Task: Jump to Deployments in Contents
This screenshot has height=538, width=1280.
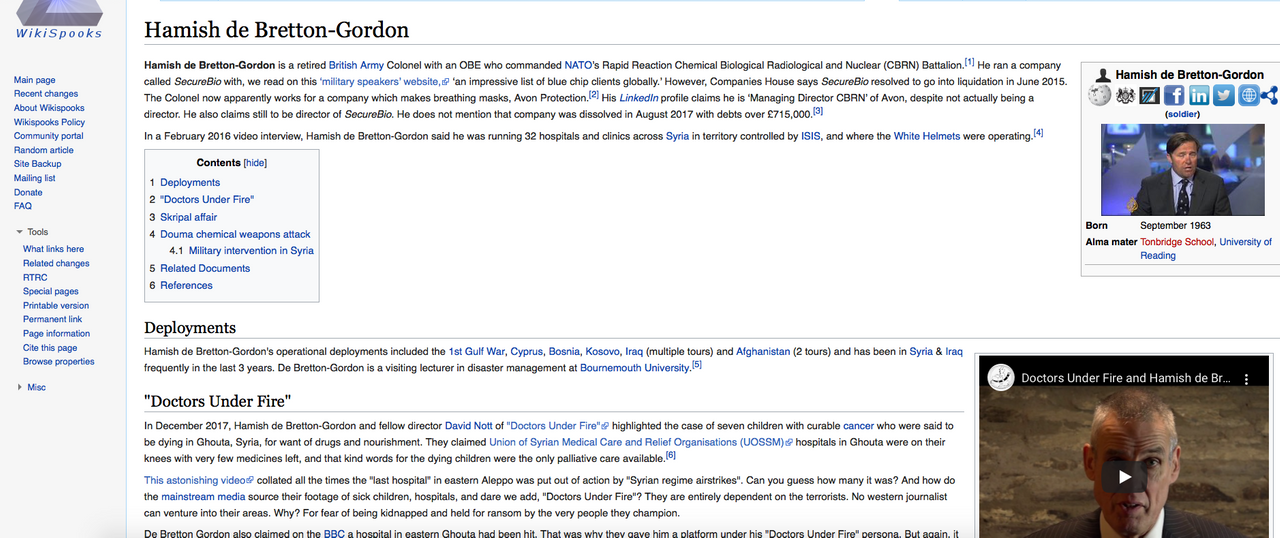Action: 190,182
